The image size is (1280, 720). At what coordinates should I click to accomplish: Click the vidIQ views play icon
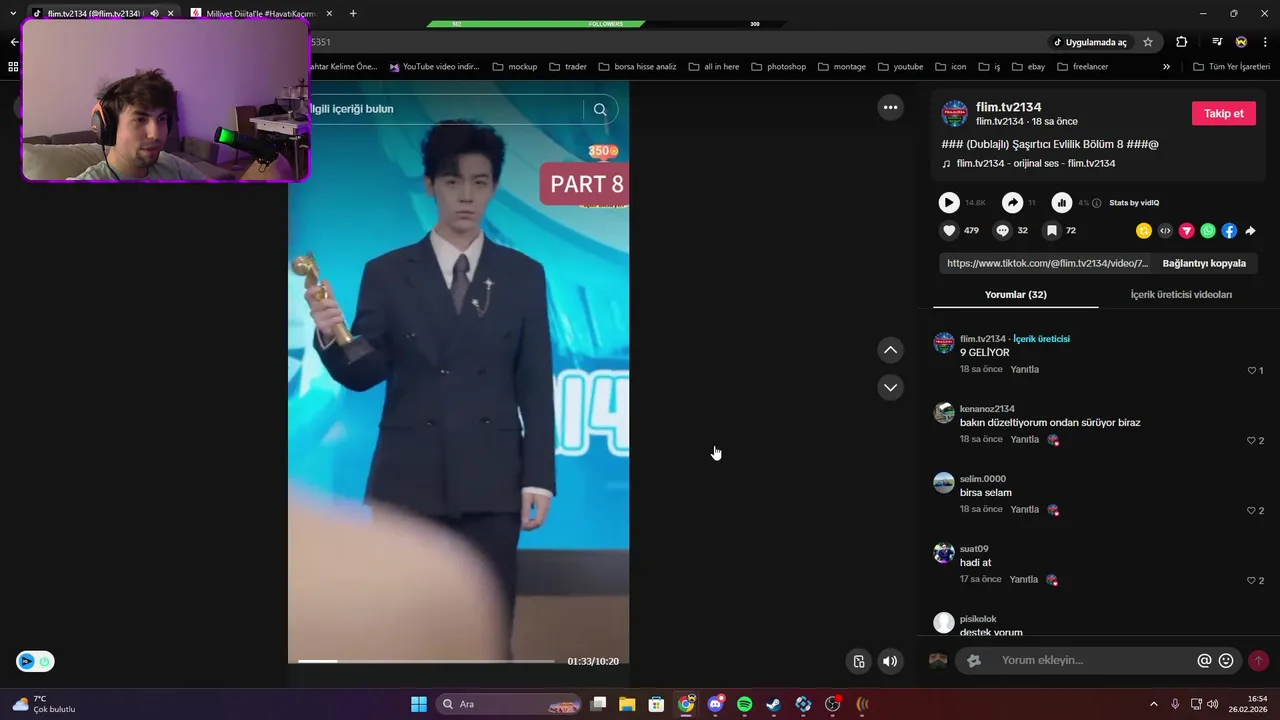[x=949, y=202]
